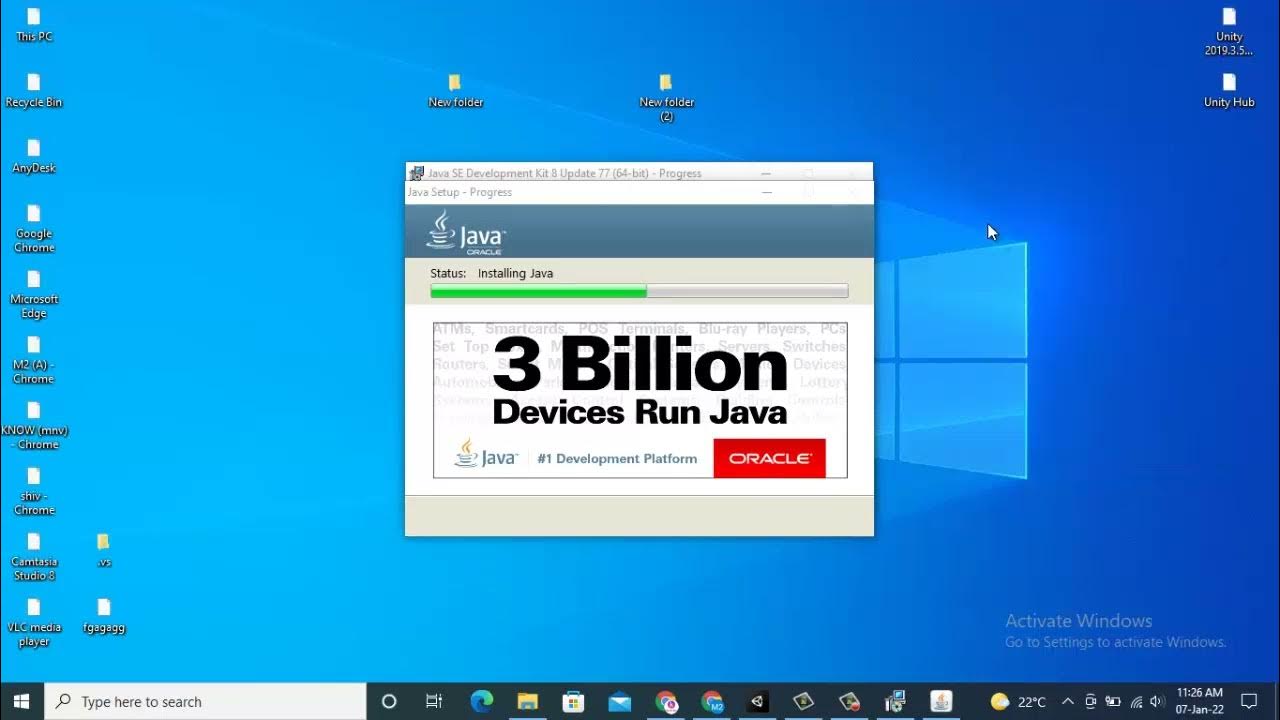1280x720 pixels.
Task: Select the Camtasia Studio 8 shortcut
Action: (x=34, y=557)
